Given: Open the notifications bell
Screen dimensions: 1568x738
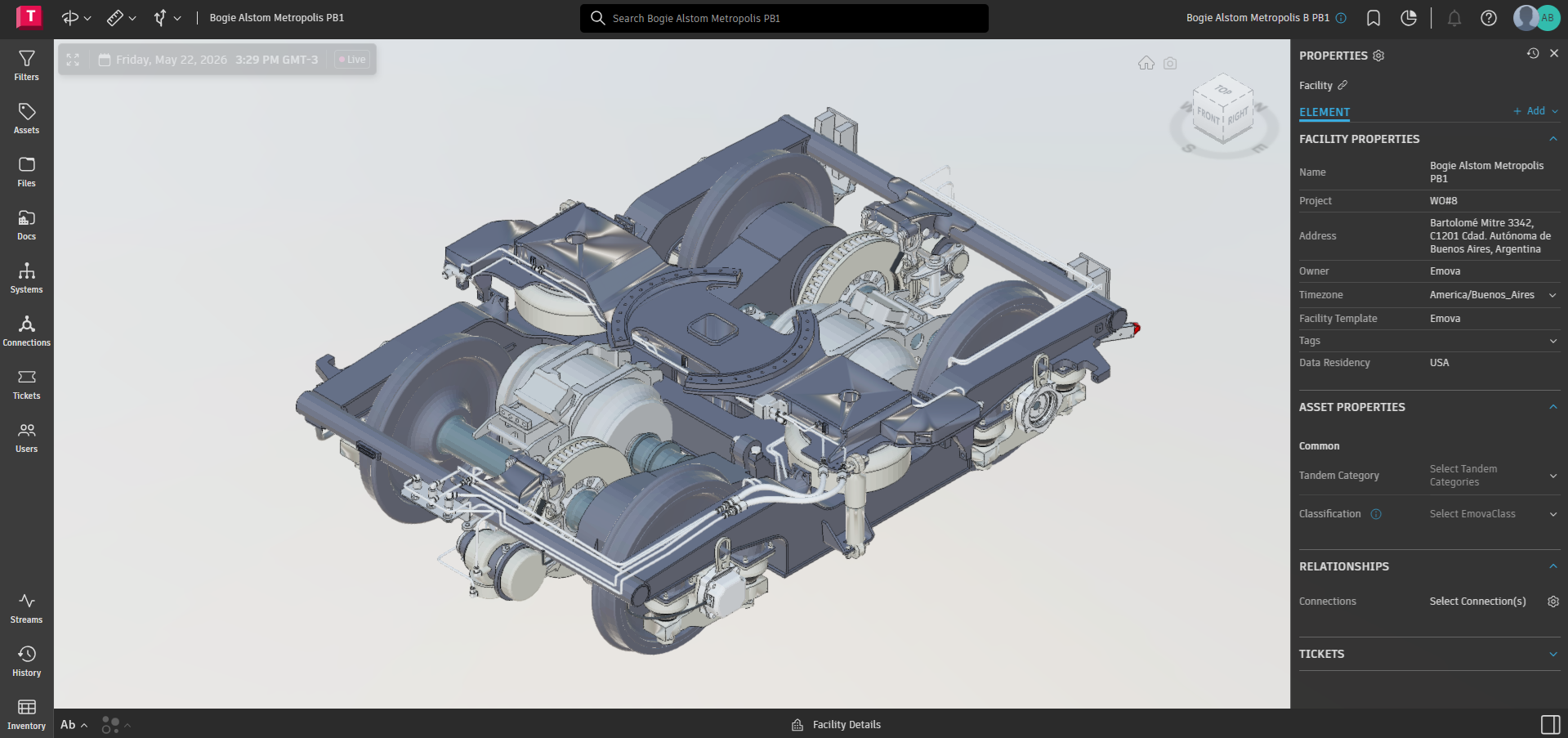Looking at the screenshot, I should (1454, 18).
